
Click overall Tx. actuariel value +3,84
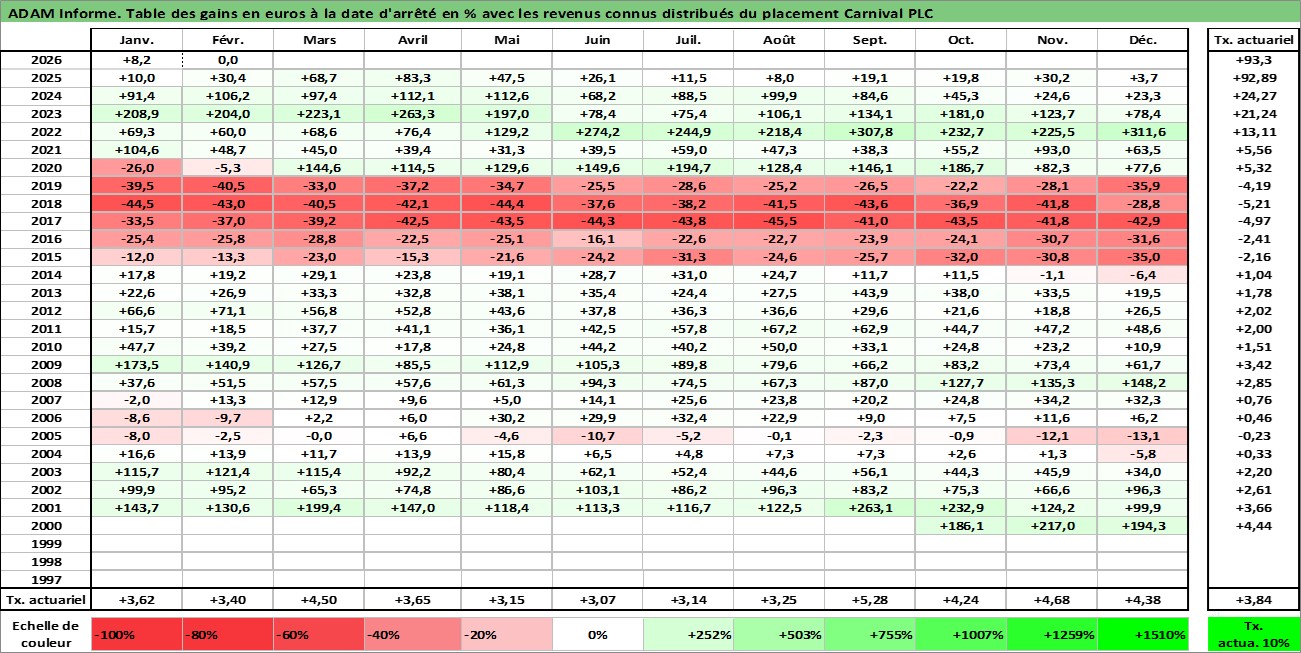[x=1253, y=600]
